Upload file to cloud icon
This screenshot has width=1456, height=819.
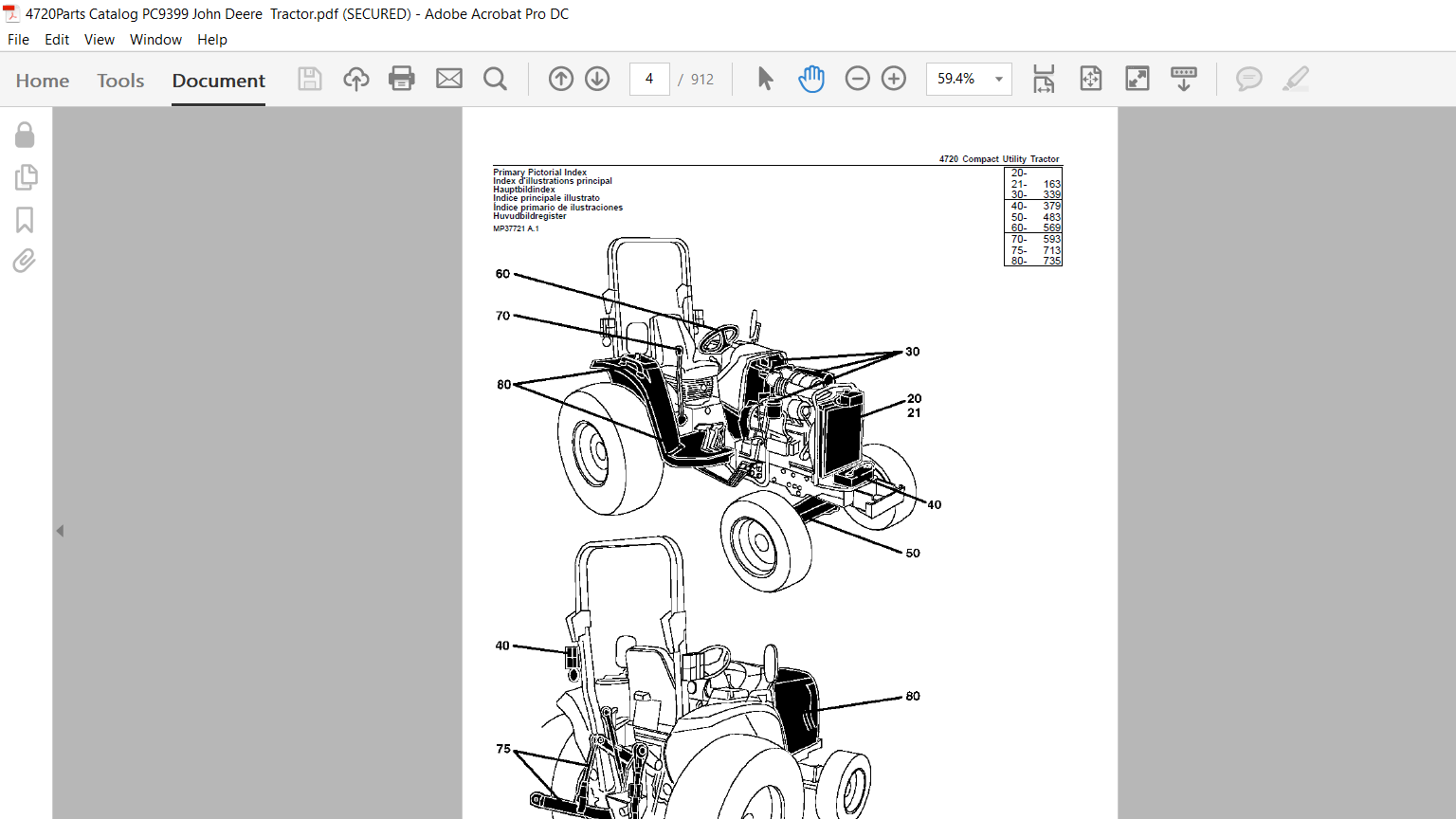[356, 79]
